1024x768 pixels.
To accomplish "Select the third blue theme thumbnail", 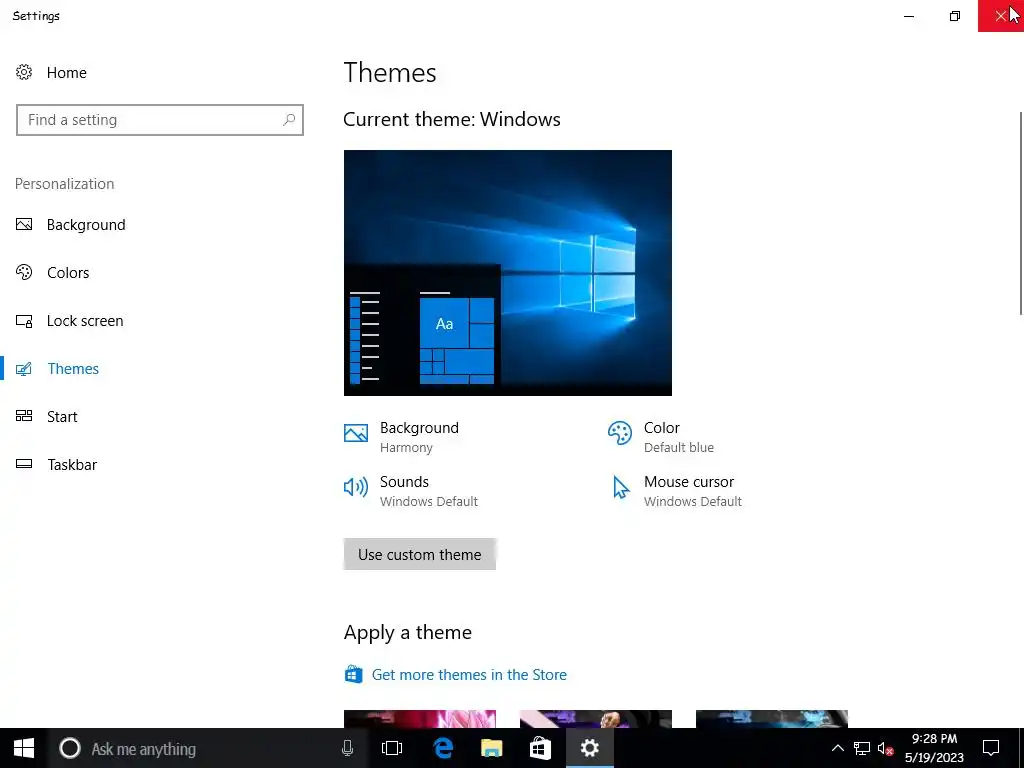I will [772, 719].
